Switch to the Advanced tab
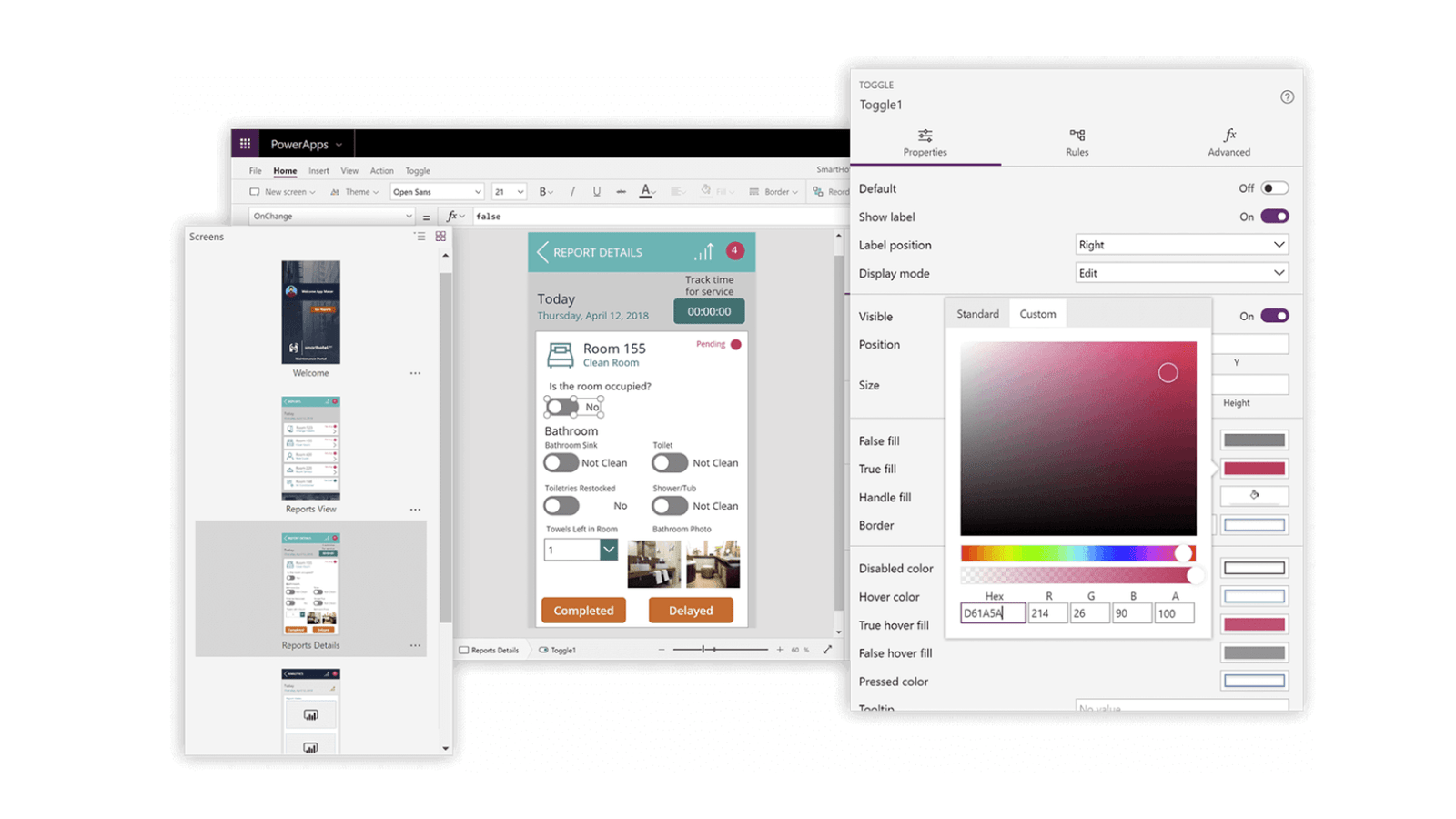1456x819 pixels. [x=1229, y=143]
